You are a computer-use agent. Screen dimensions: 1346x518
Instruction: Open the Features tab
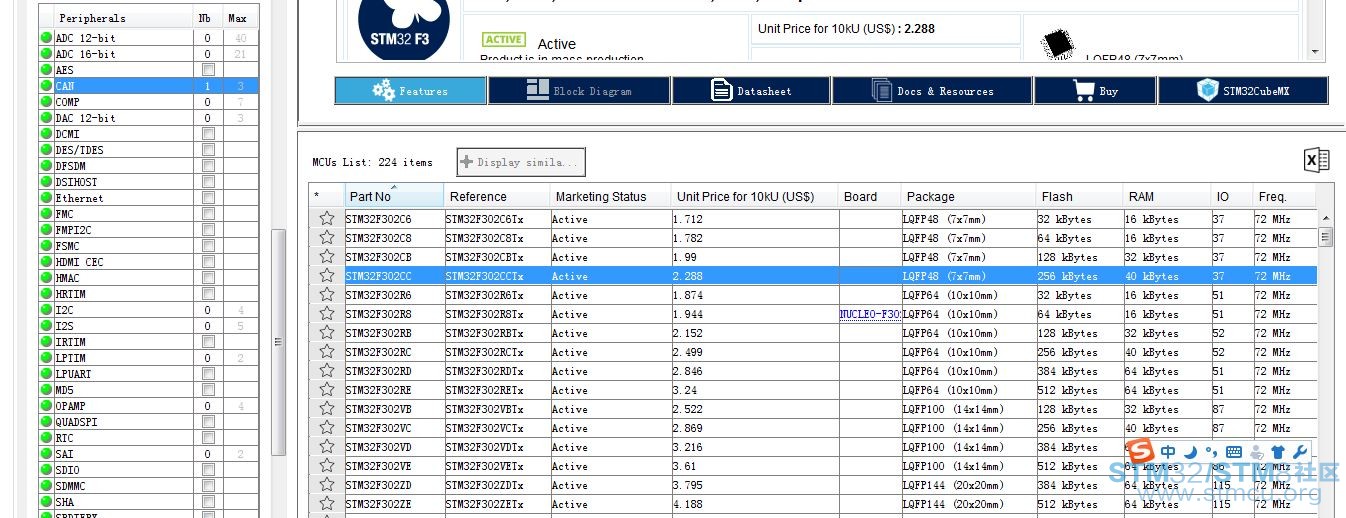410,91
